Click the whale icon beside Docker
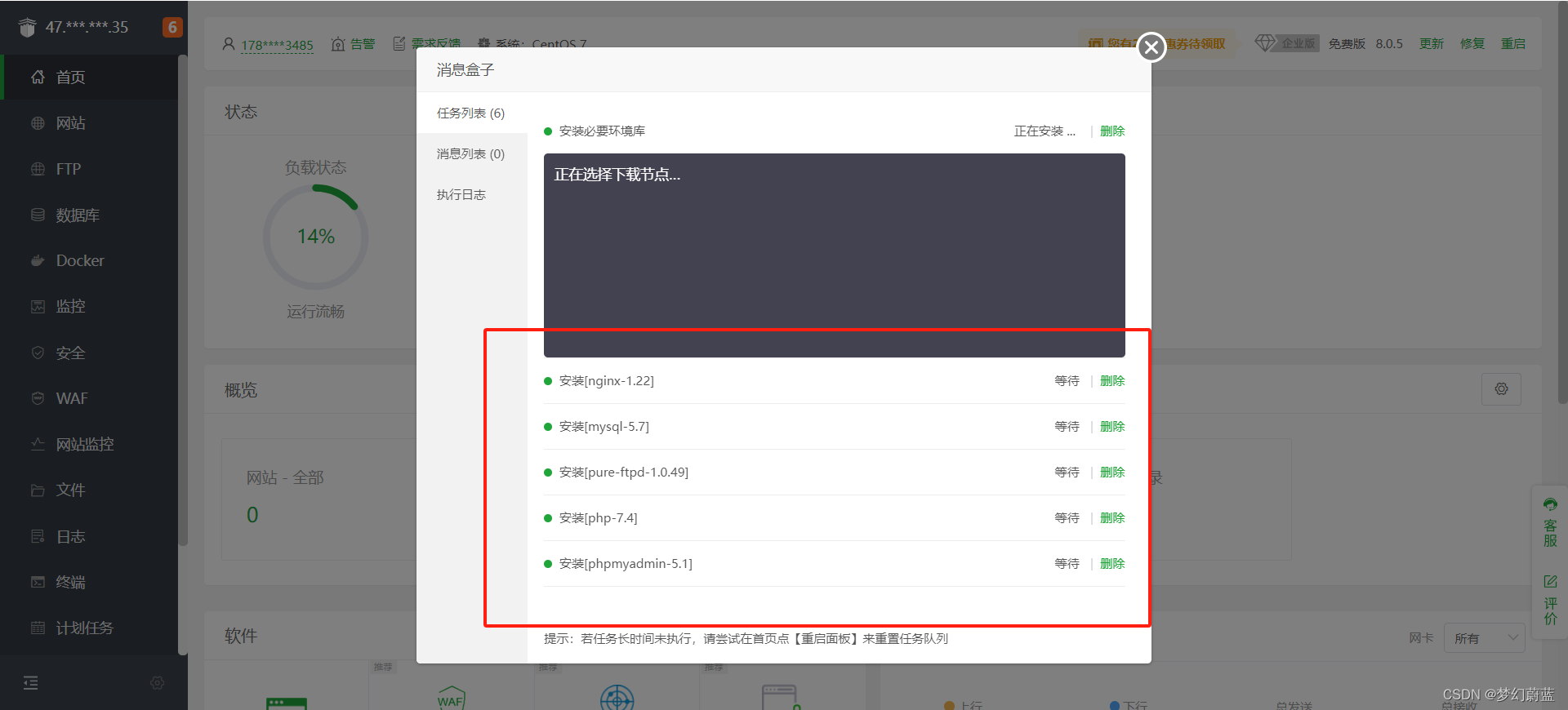 38,260
